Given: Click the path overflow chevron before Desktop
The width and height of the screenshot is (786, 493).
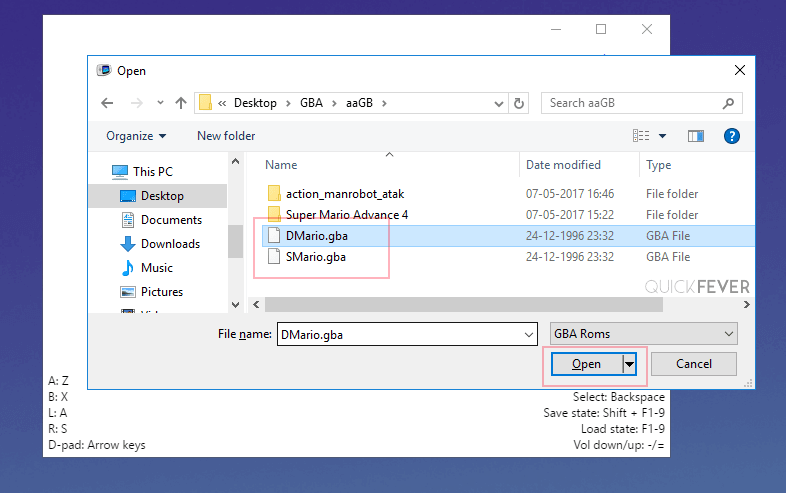Looking at the screenshot, I should click(x=222, y=103).
